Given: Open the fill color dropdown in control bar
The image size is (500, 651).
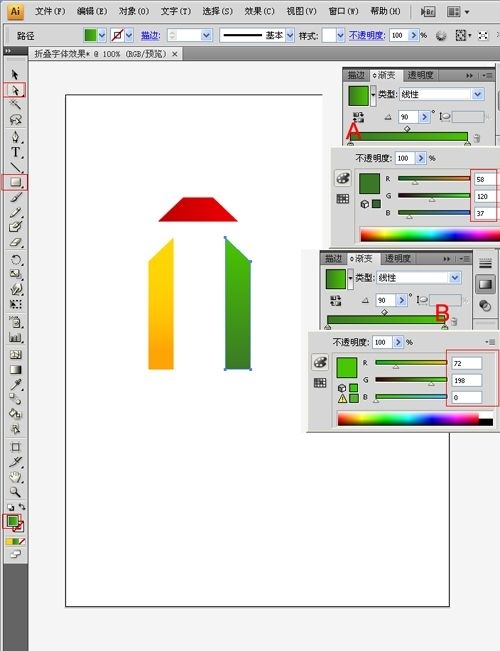Looking at the screenshot, I should pos(102,36).
